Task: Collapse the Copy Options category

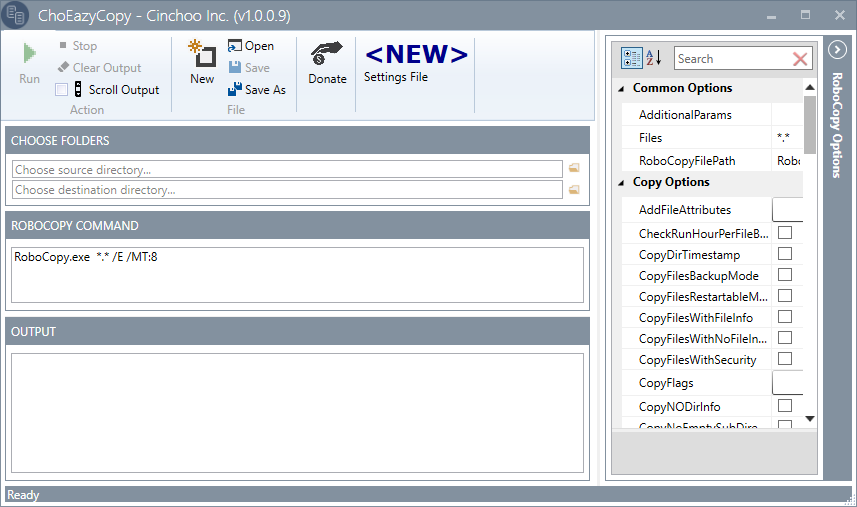Action: coord(621,183)
